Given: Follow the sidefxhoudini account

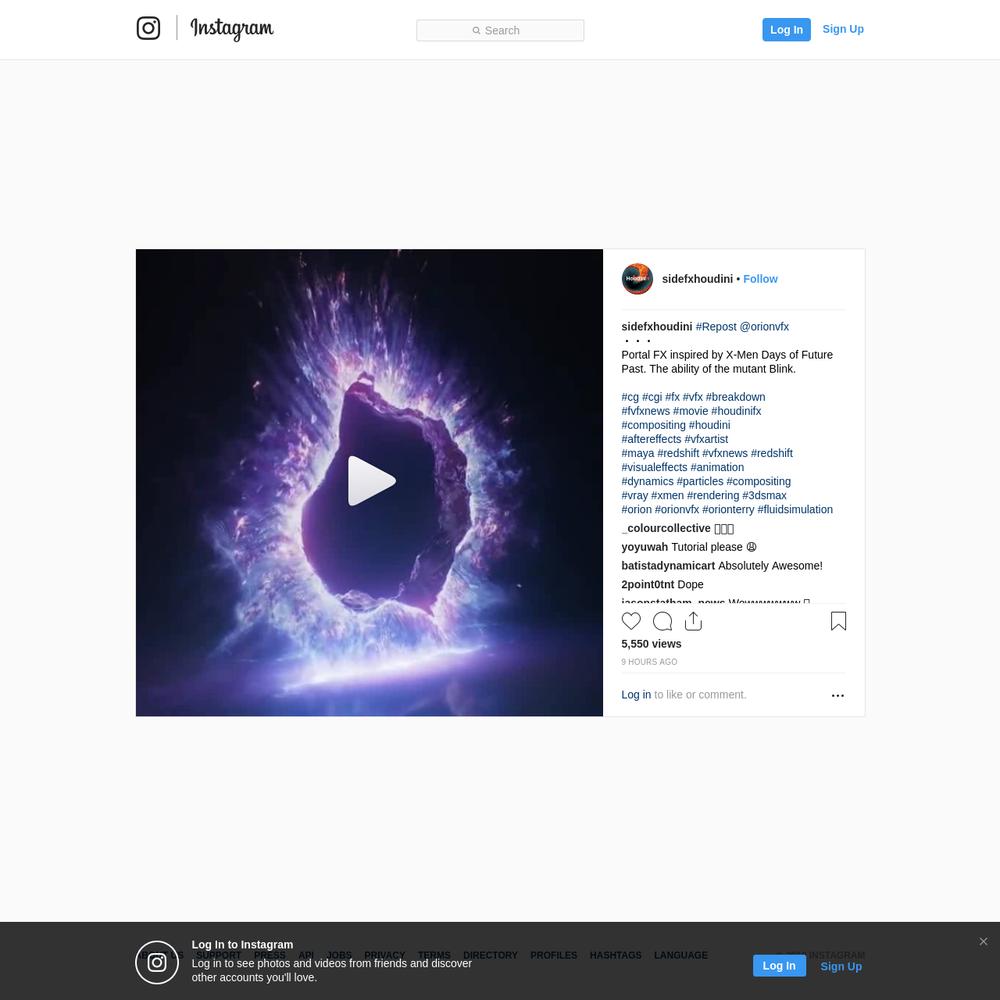Looking at the screenshot, I should (x=760, y=279).
